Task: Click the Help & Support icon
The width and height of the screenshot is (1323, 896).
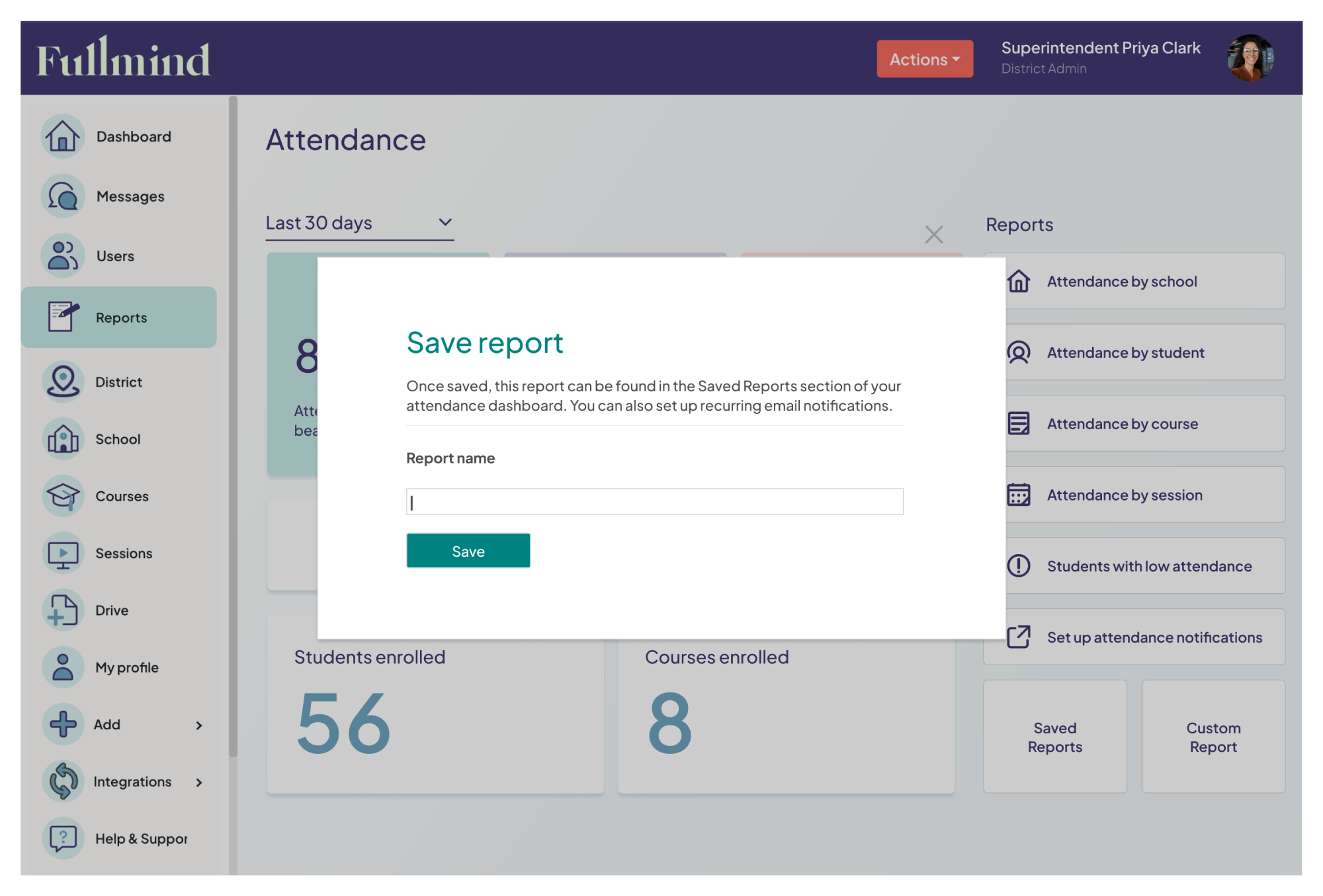Action: [63, 838]
